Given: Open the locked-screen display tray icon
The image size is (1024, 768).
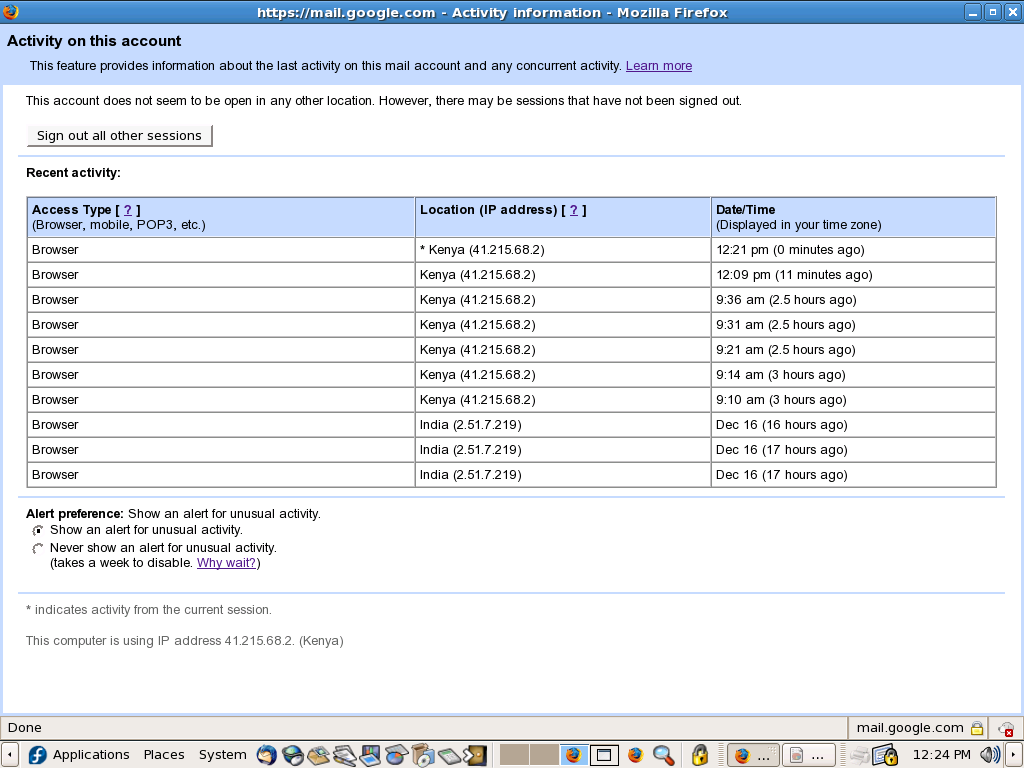Looking at the screenshot, I should coord(886,755).
